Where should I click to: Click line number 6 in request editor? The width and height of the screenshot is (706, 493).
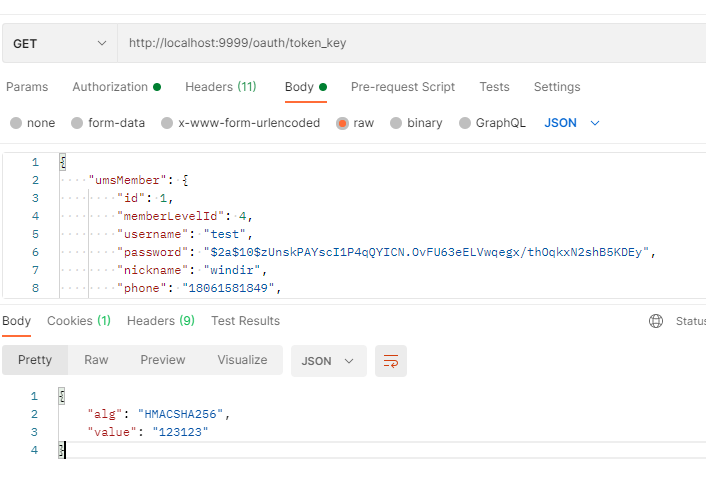[x=36, y=252]
